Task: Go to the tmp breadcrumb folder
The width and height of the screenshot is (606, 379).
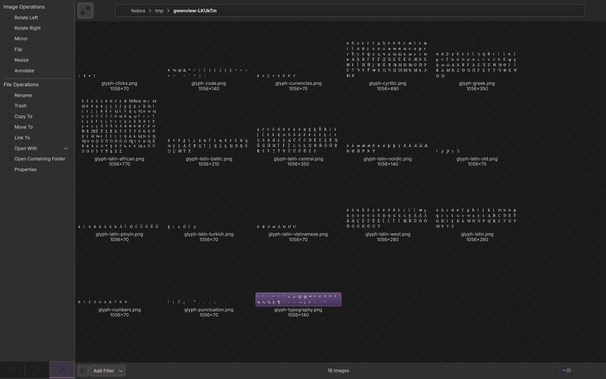Action: point(159,11)
